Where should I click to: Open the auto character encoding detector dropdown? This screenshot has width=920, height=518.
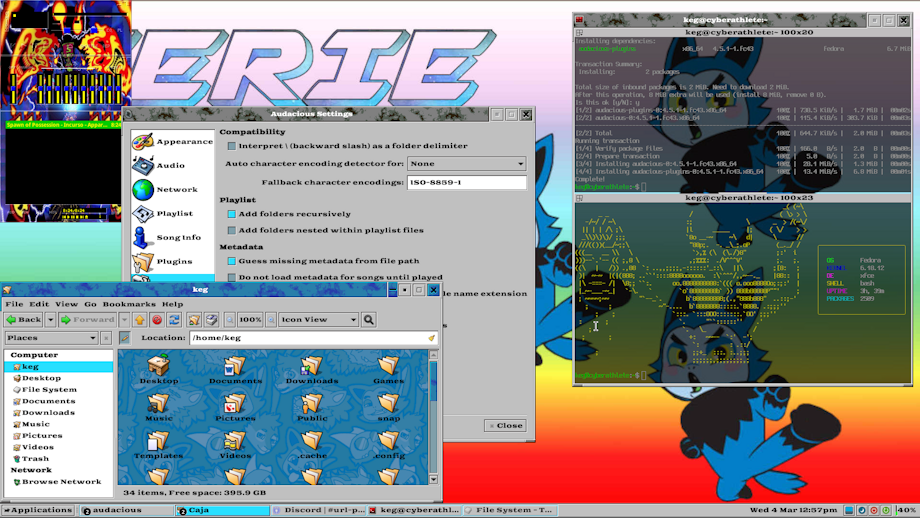tap(466, 163)
